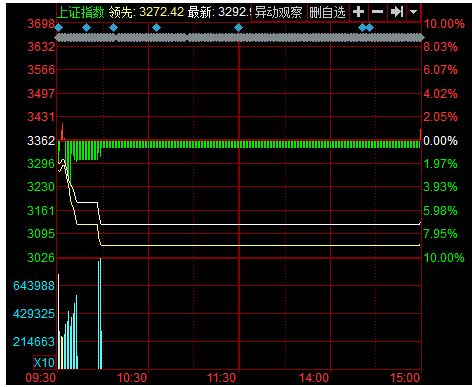Click the gray diamond indicator strip

(239, 38)
